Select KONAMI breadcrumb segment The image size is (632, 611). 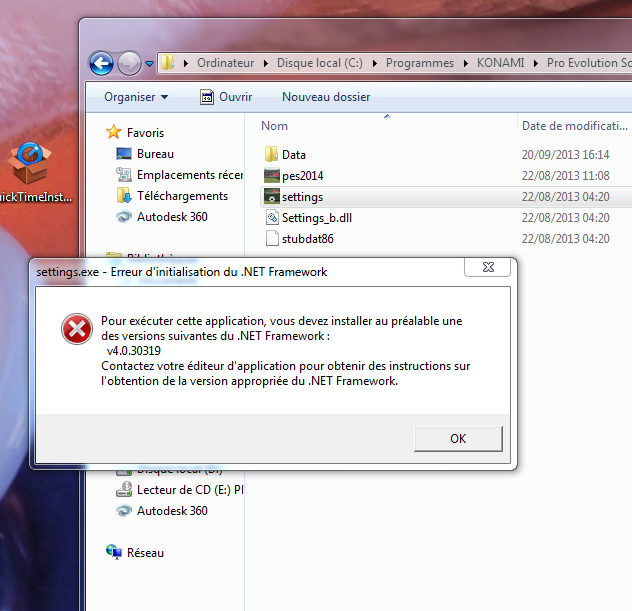[500, 63]
